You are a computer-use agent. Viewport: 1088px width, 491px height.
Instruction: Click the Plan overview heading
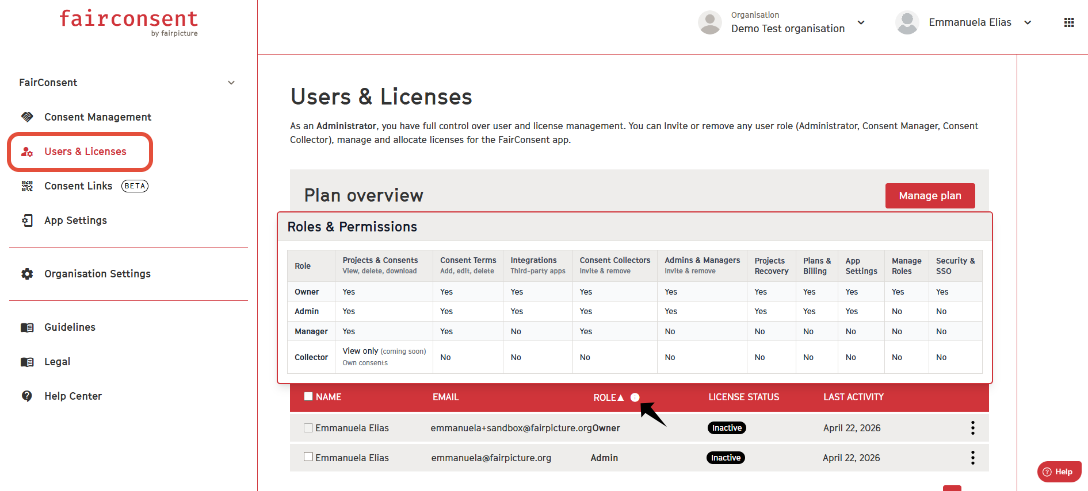pyautogui.click(x=364, y=196)
